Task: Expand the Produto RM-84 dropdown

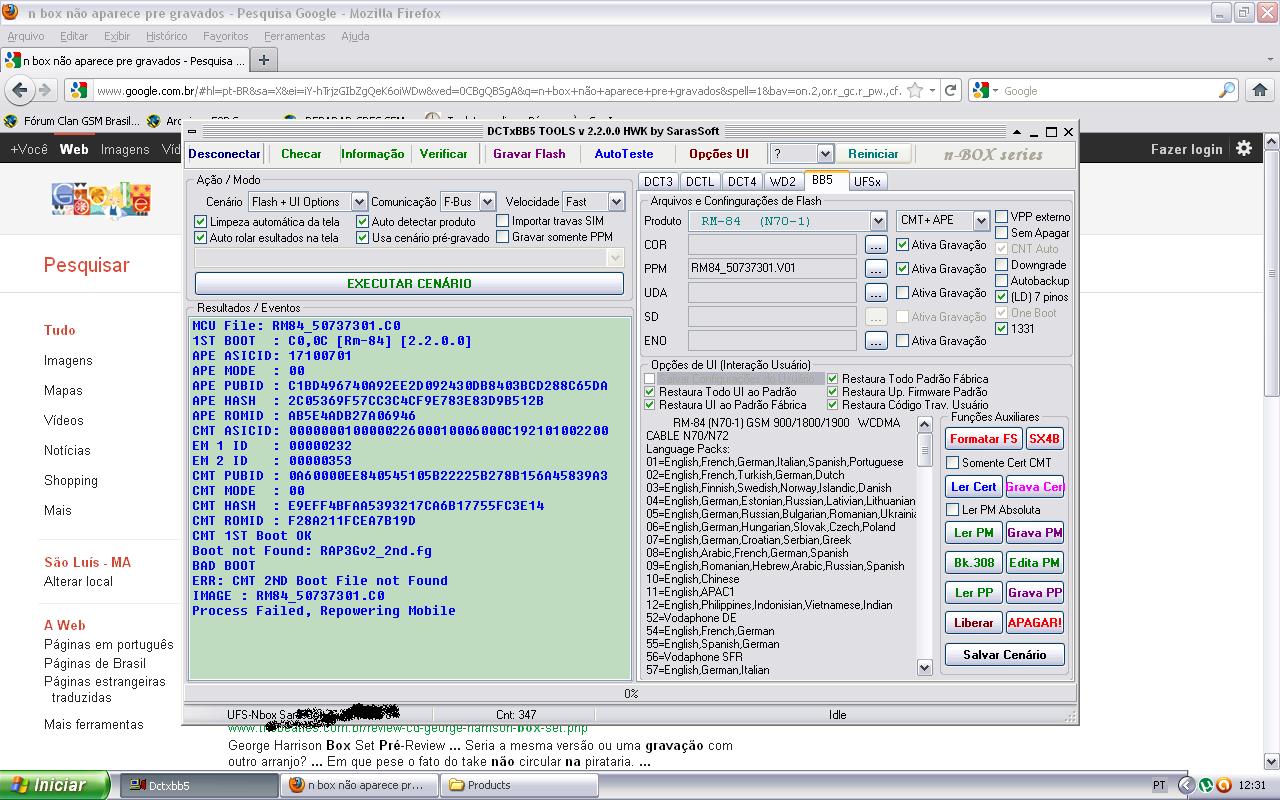Action: [878, 220]
